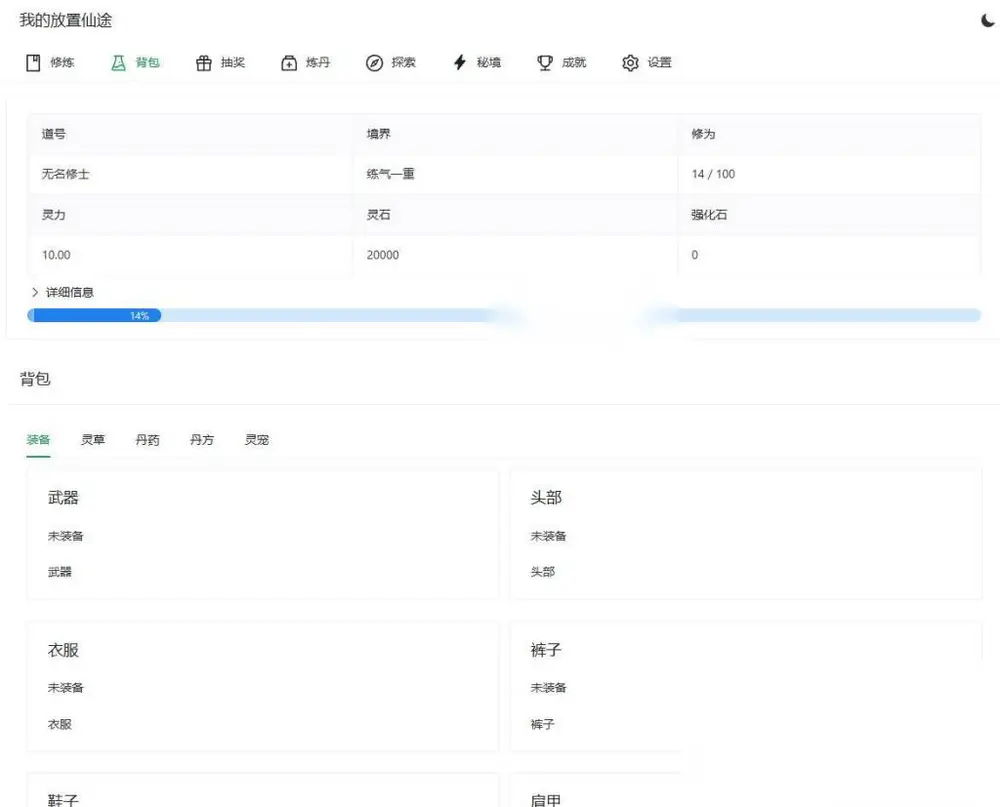Select the 背包 menu label
This screenshot has height=807, width=1000.
(147, 63)
